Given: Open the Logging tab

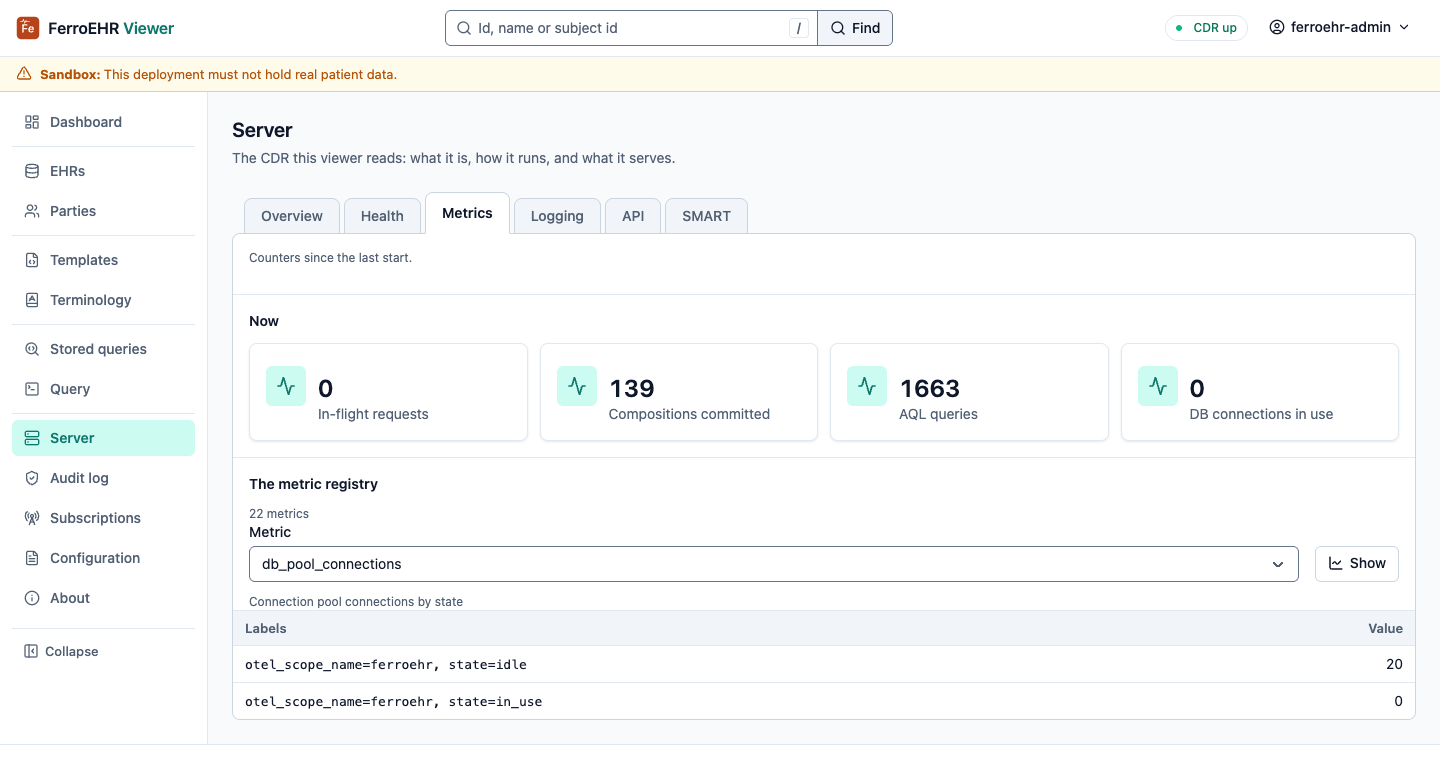Looking at the screenshot, I should (x=557, y=216).
